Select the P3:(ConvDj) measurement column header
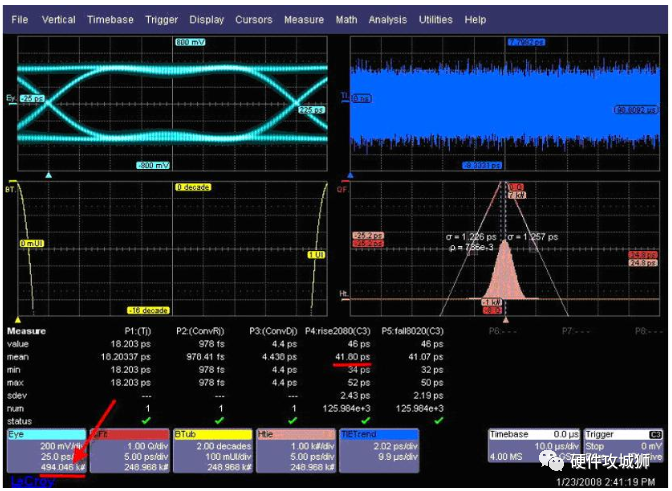Image resolution: width=672 pixels, height=491 pixels. point(273,331)
